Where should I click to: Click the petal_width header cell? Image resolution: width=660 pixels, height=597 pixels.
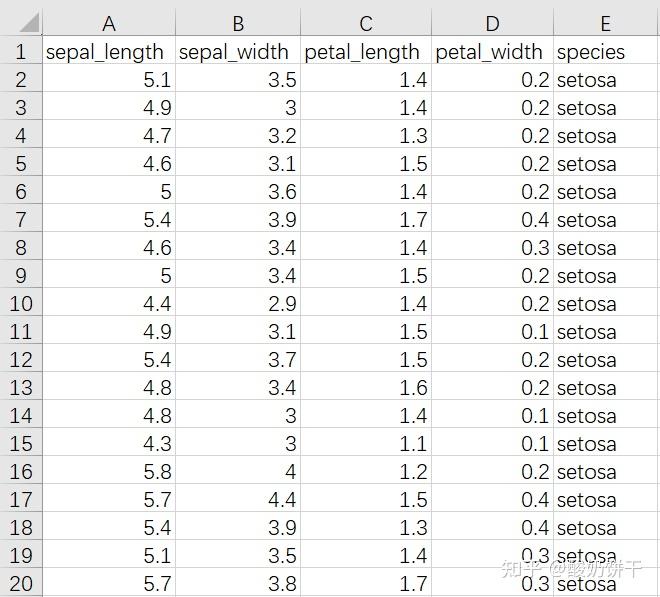click(x=492, y=50)
